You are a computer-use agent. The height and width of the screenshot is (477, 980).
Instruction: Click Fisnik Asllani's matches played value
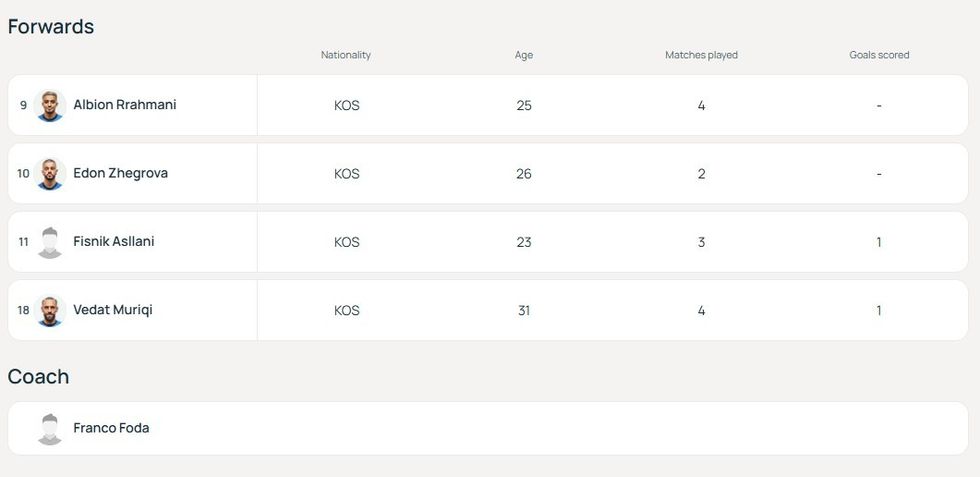tap(701, 242)
